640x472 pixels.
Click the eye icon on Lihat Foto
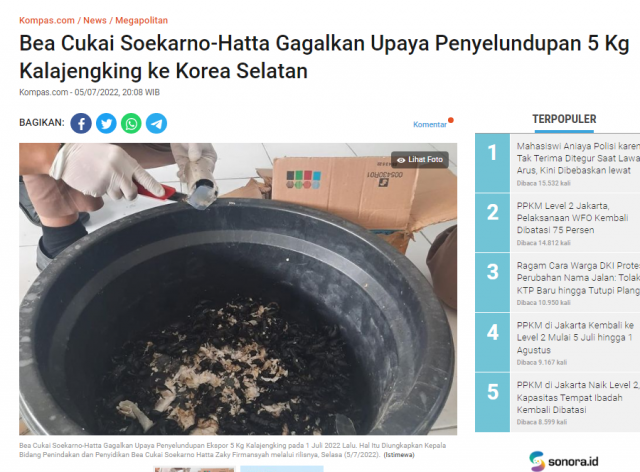click(x=401, y=160)
